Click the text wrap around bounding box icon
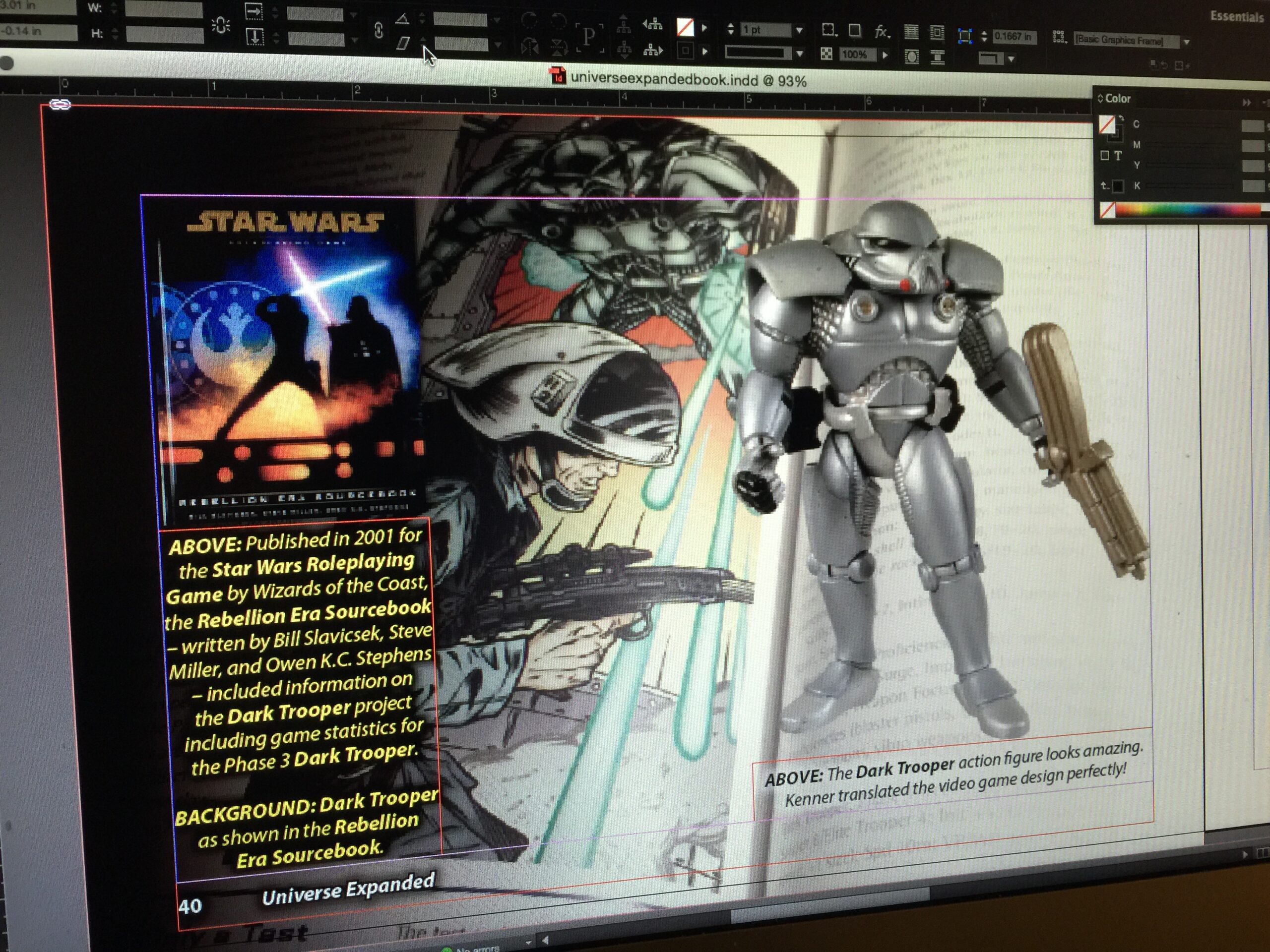Screen dimensions: 1270x952 click(937, 33)
